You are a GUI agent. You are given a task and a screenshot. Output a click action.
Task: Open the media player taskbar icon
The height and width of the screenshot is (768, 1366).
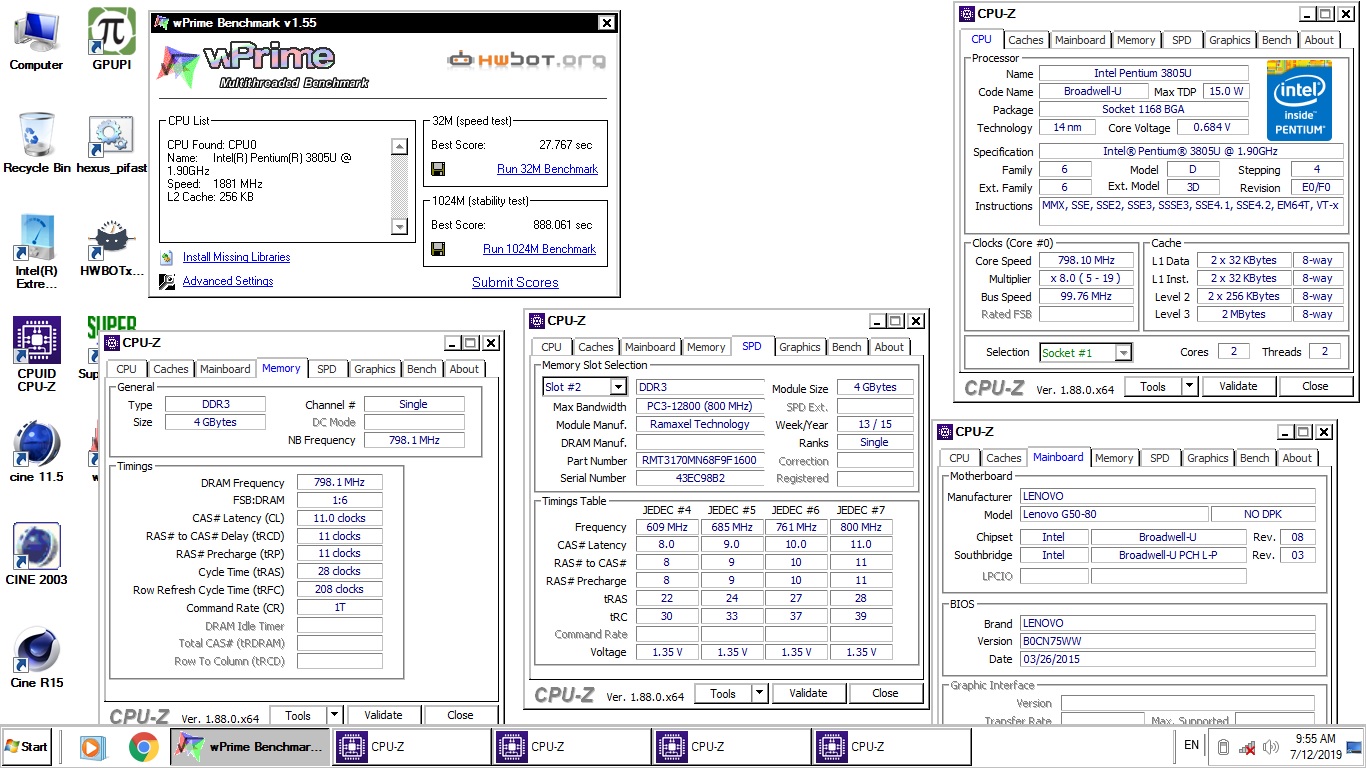tap(91, 747)
